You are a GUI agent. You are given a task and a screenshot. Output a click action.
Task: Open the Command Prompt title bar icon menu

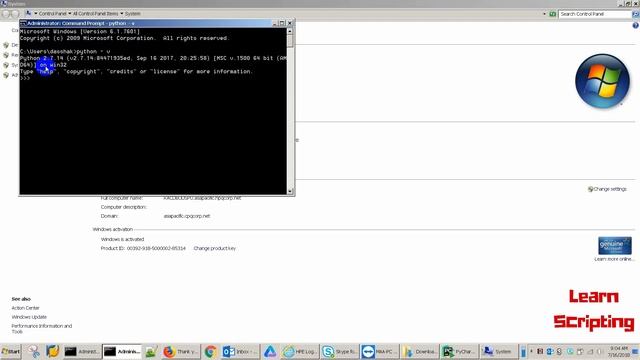(23, 23)
